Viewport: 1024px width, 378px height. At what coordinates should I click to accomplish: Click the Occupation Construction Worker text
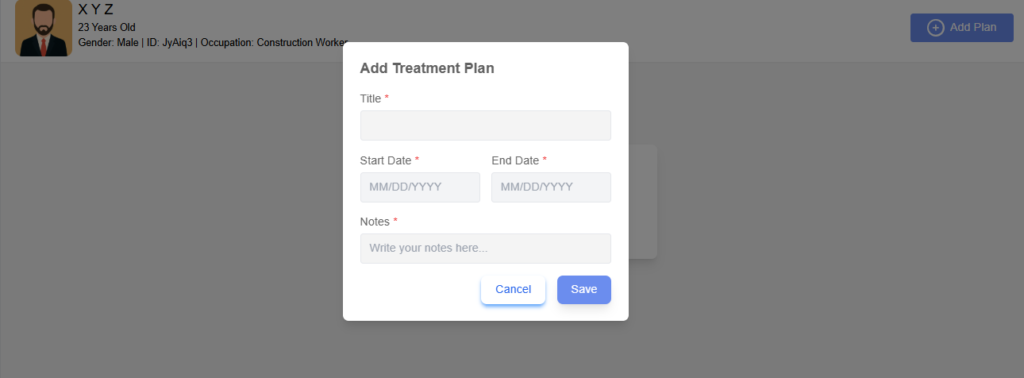(x=274, y=42)
